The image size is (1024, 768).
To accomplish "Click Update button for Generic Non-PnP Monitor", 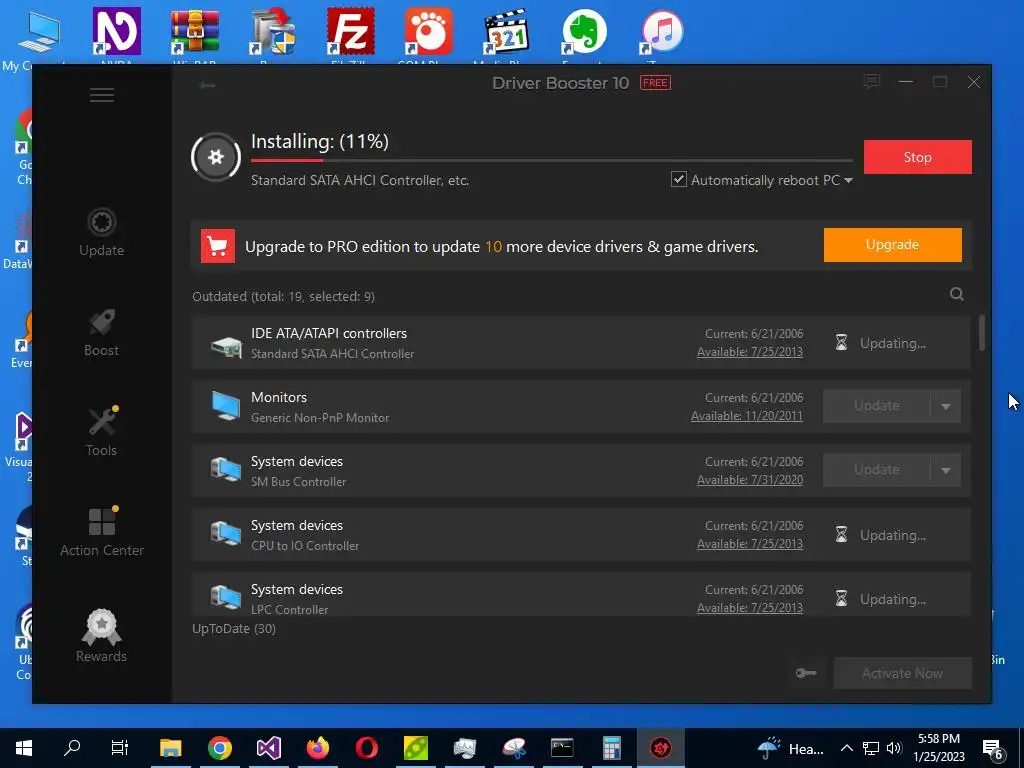I will click(x=876, y=406).
